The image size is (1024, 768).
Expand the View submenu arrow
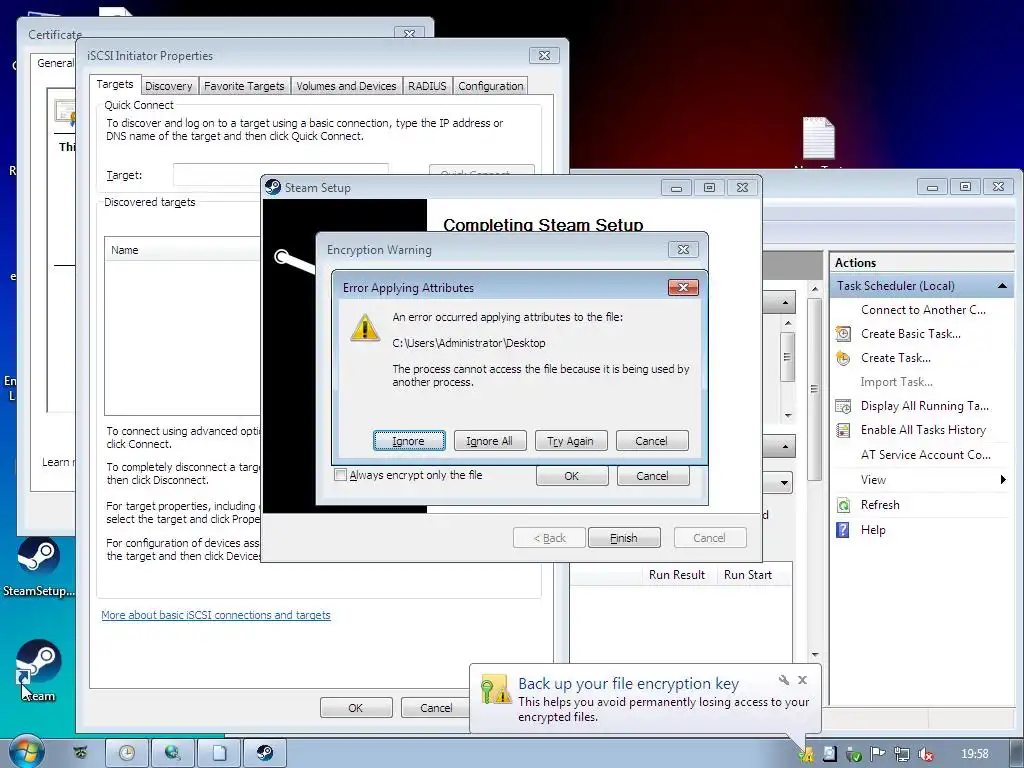point(1002,480)
